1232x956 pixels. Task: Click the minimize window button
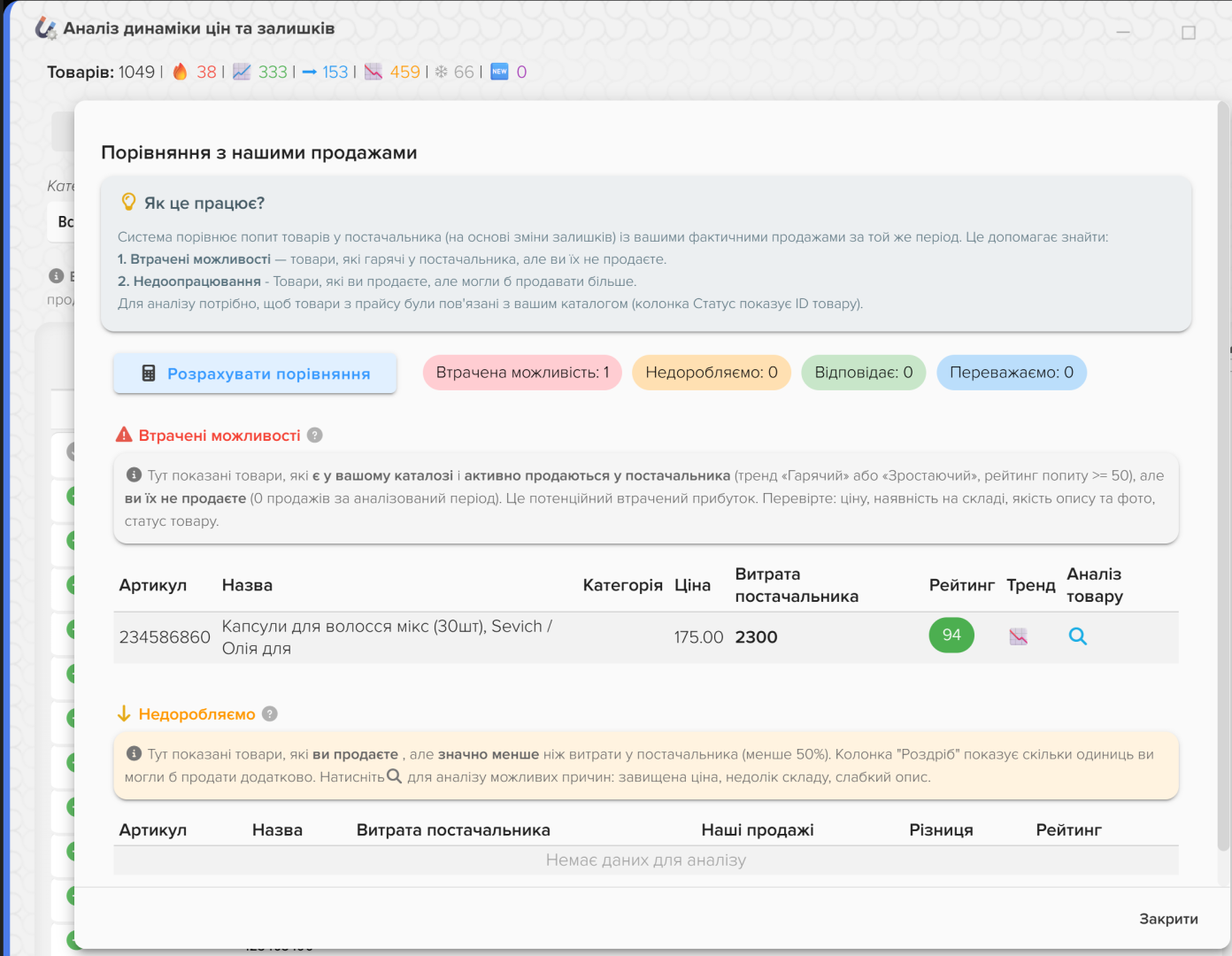pyautogui.click(x=1123, y=33)
